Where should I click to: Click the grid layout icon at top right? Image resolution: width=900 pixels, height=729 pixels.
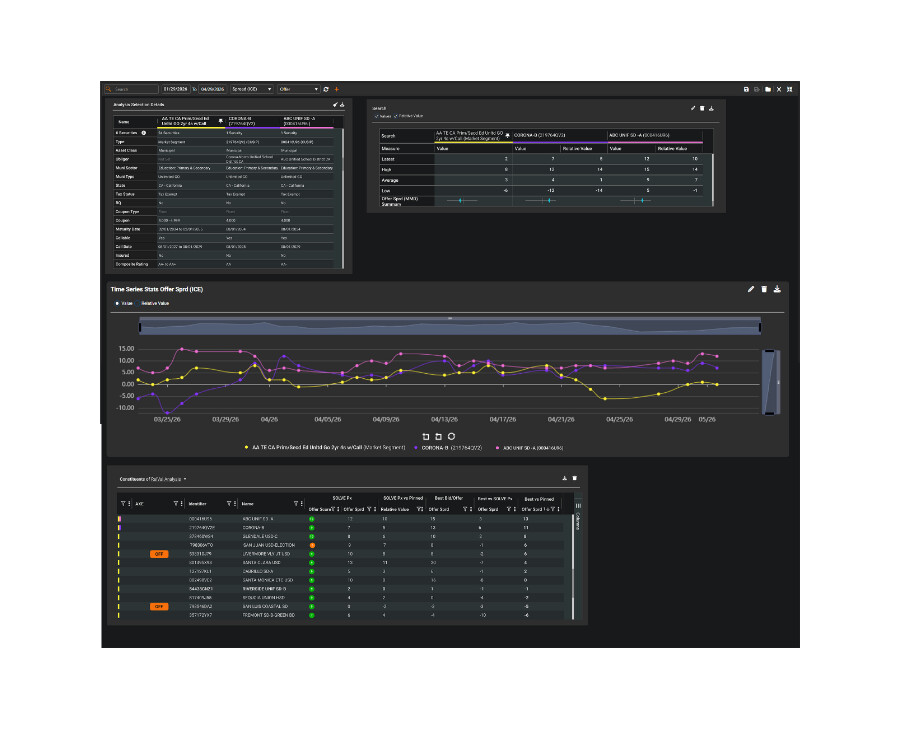[x=790, y=89]
